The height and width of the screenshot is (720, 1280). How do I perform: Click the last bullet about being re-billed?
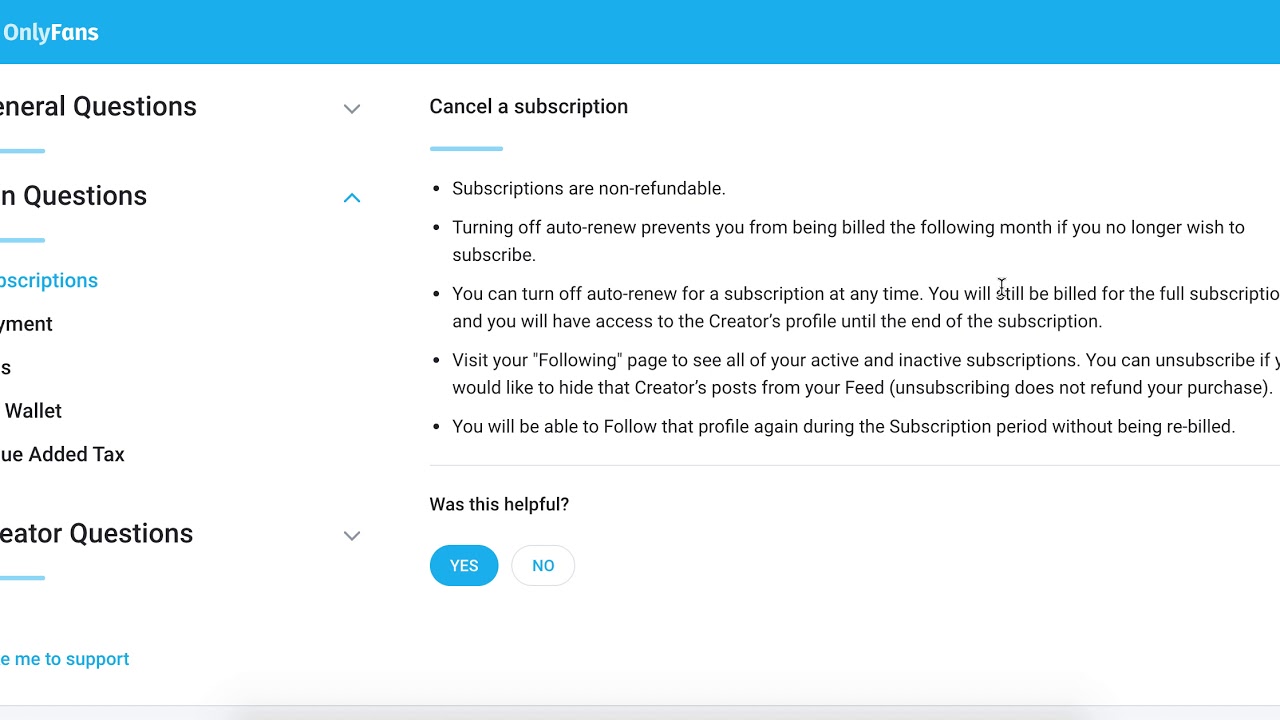pos(843,426)
